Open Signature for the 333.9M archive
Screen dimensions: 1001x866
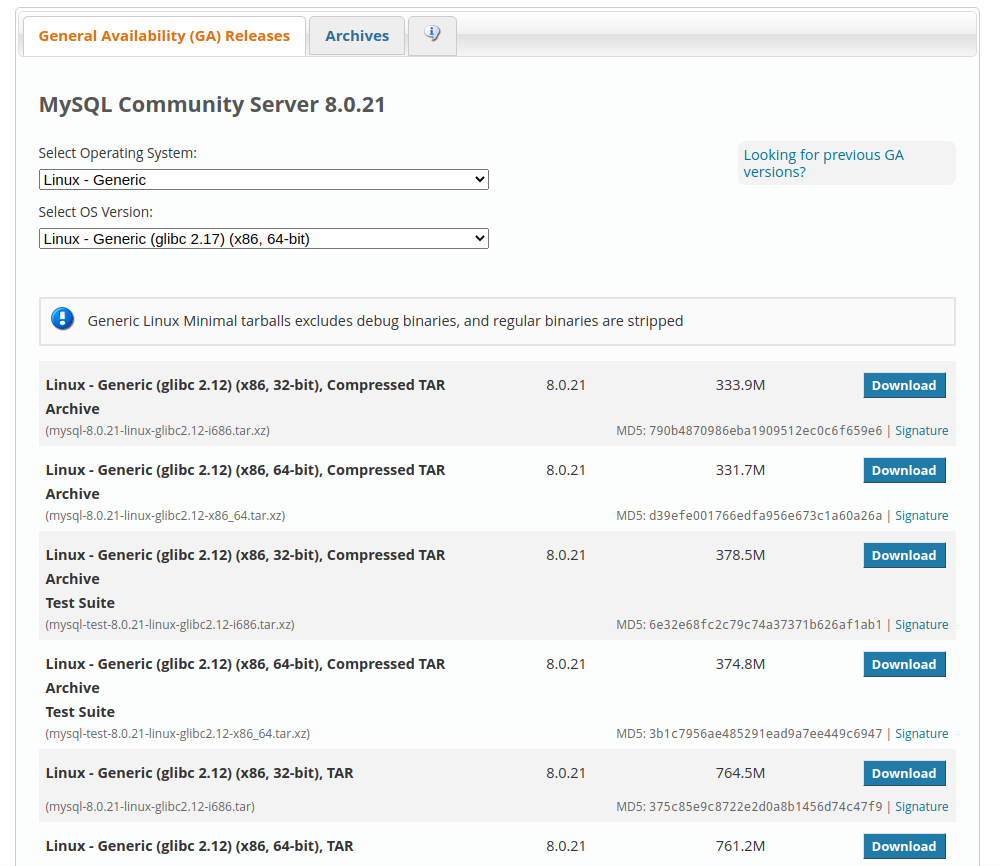[x=921, y=431]
